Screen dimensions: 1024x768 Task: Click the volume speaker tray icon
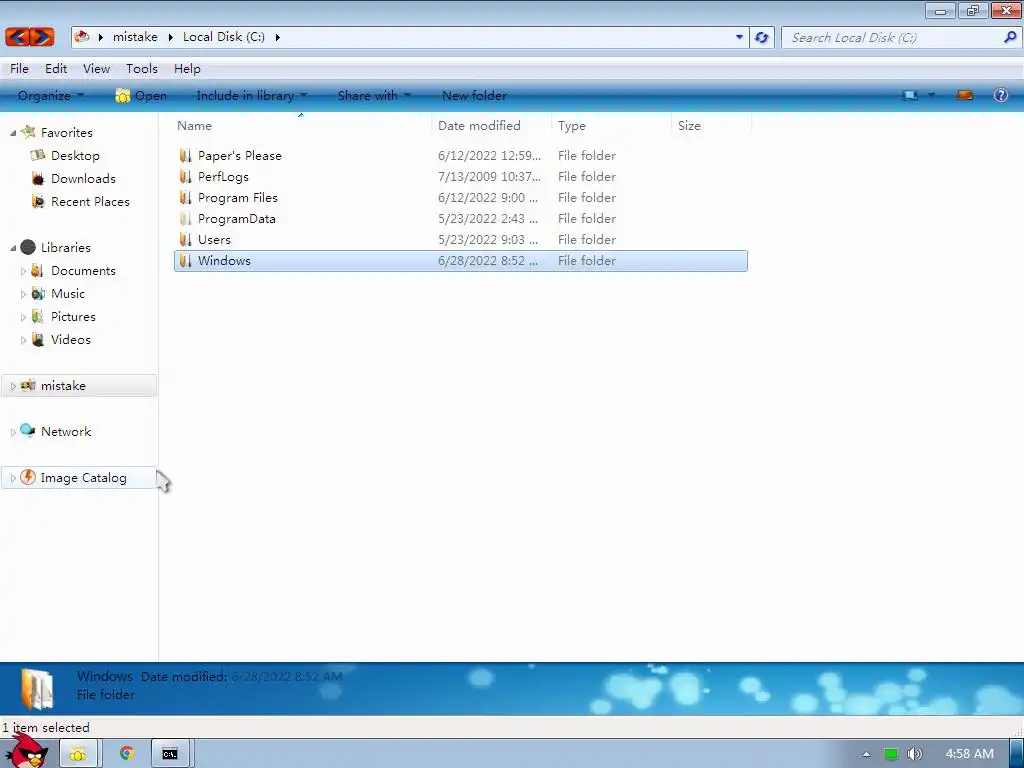tap(914, 754)
